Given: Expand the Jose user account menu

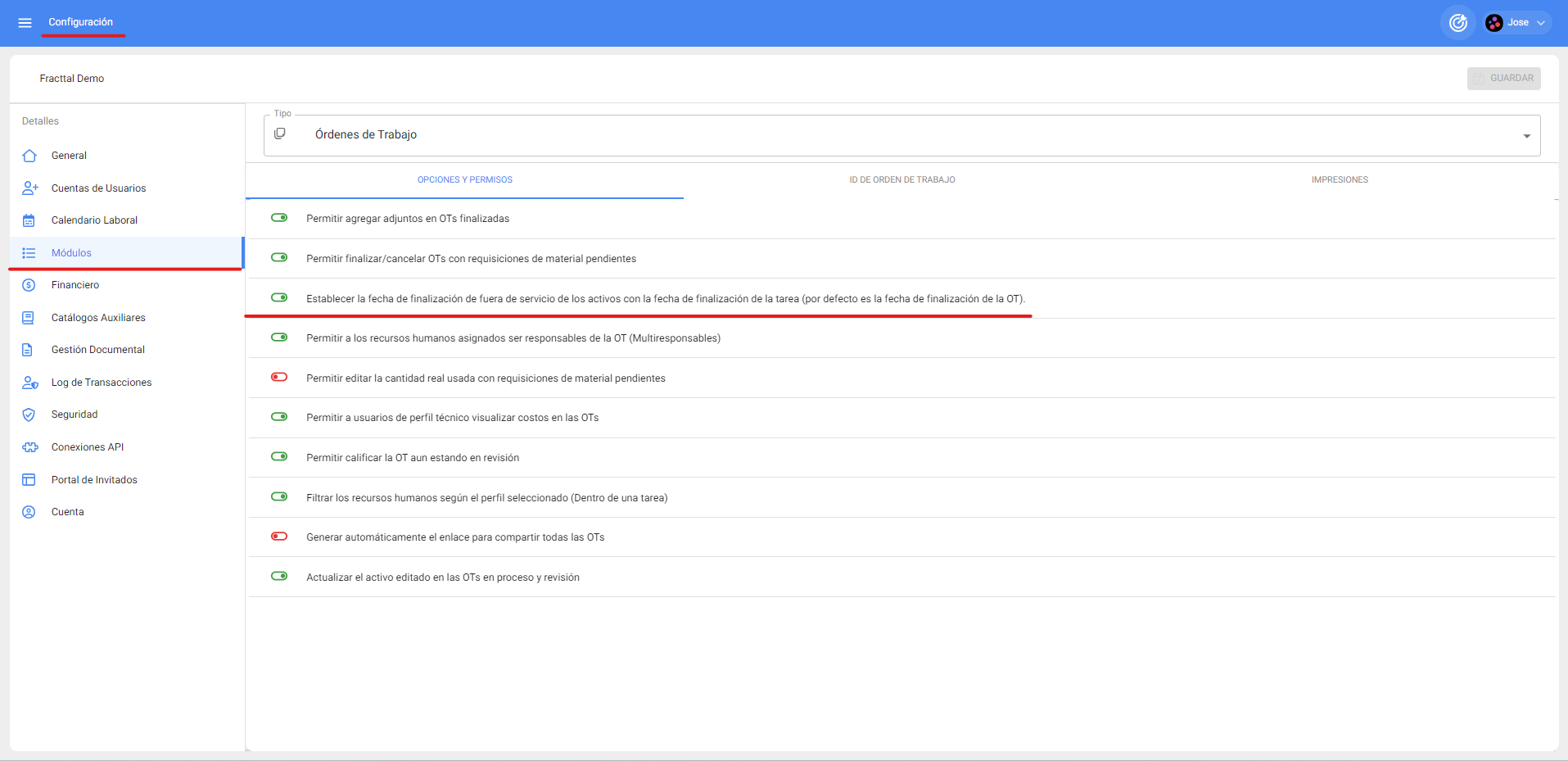Looking at the screenshot, I should click(1519, 23).
